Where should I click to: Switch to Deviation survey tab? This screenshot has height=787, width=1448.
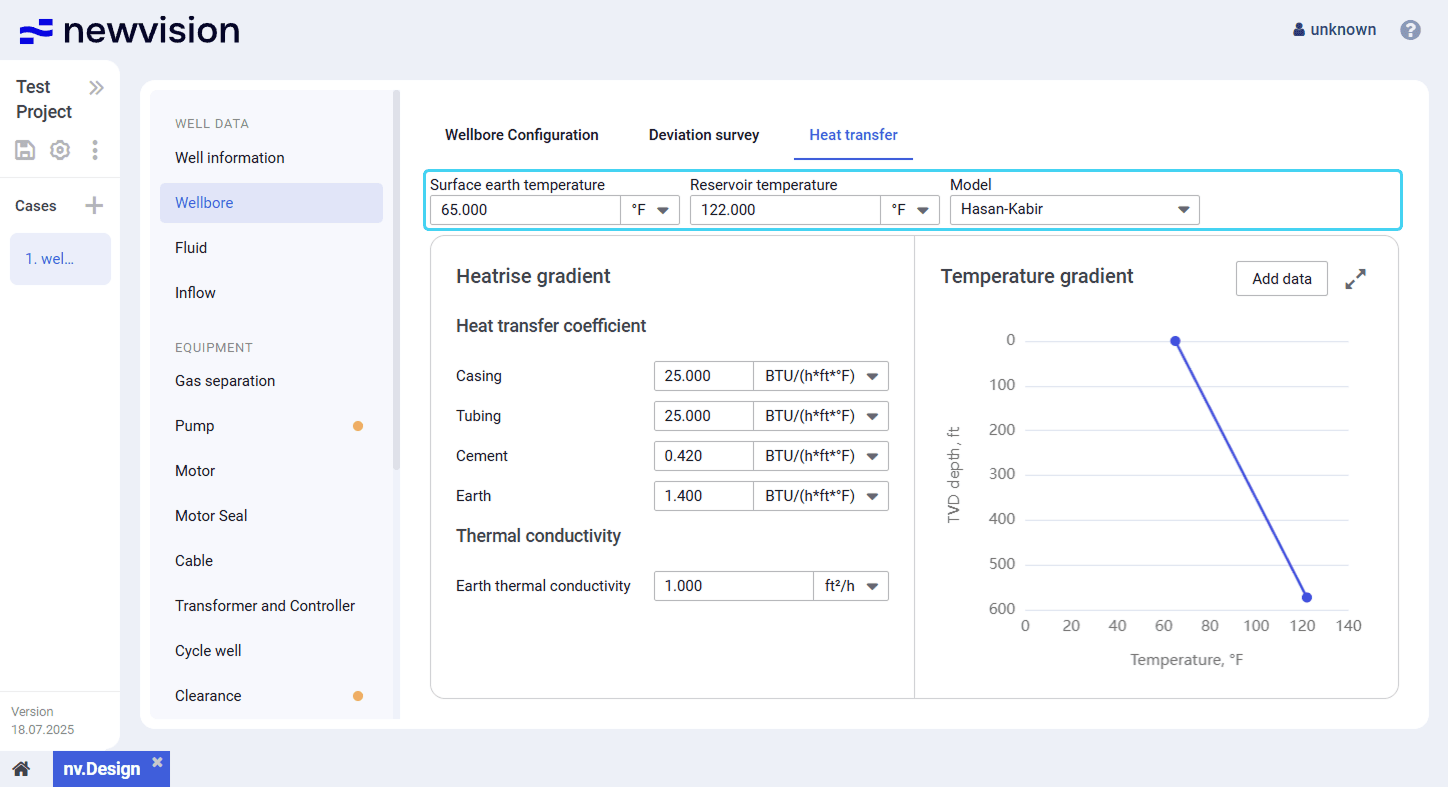(x=704, y=135)
